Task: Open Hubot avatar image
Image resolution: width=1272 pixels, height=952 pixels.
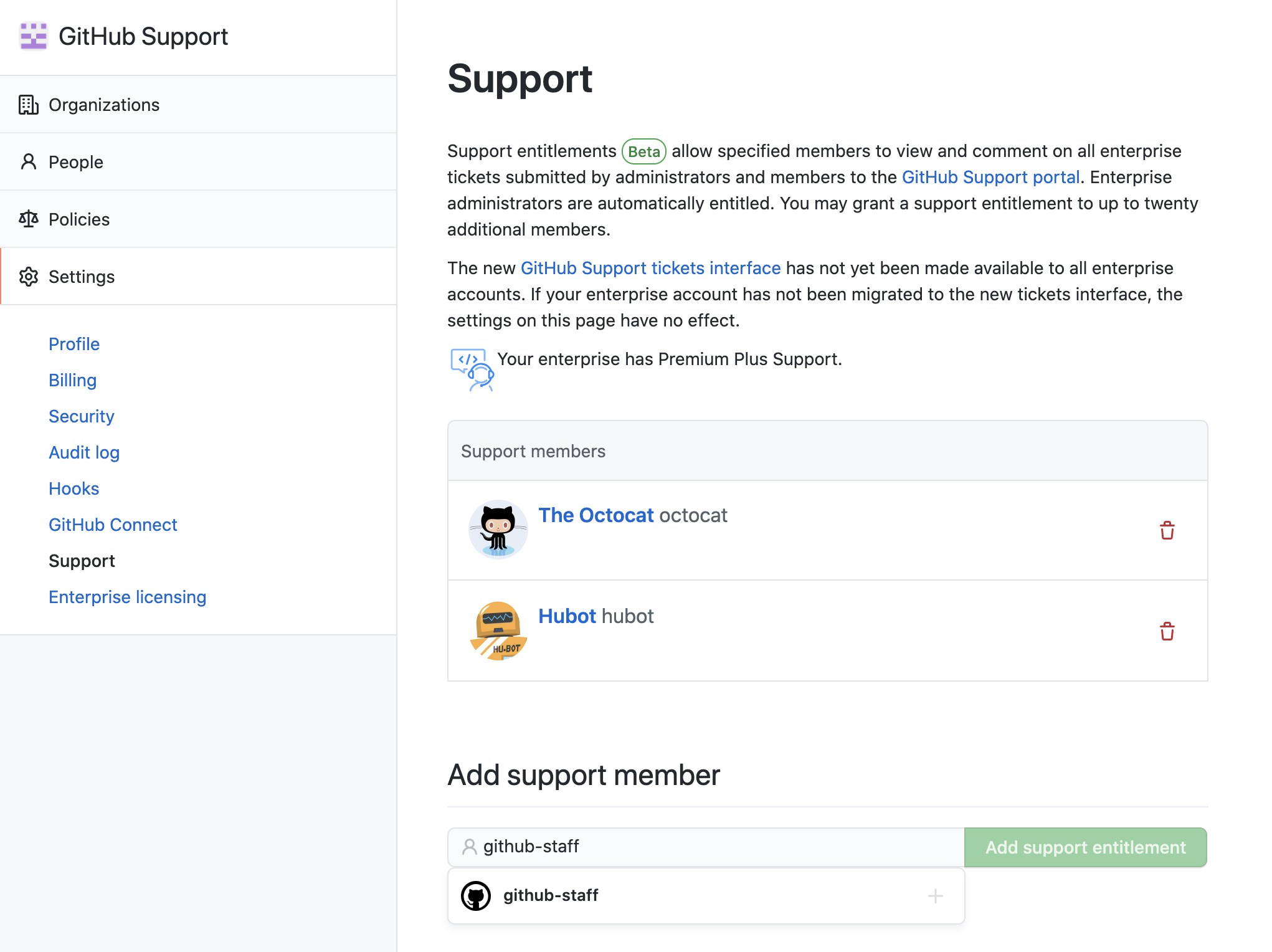Action: point(498,631)
